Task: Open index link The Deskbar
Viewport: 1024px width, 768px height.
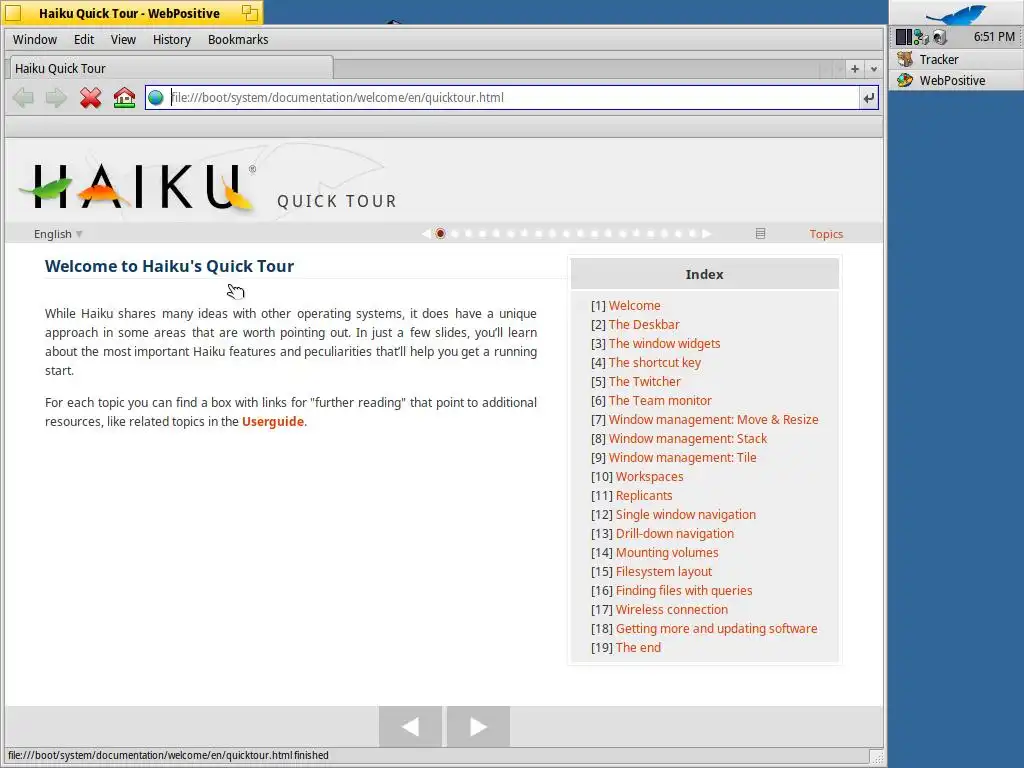Action: (644, 325)
